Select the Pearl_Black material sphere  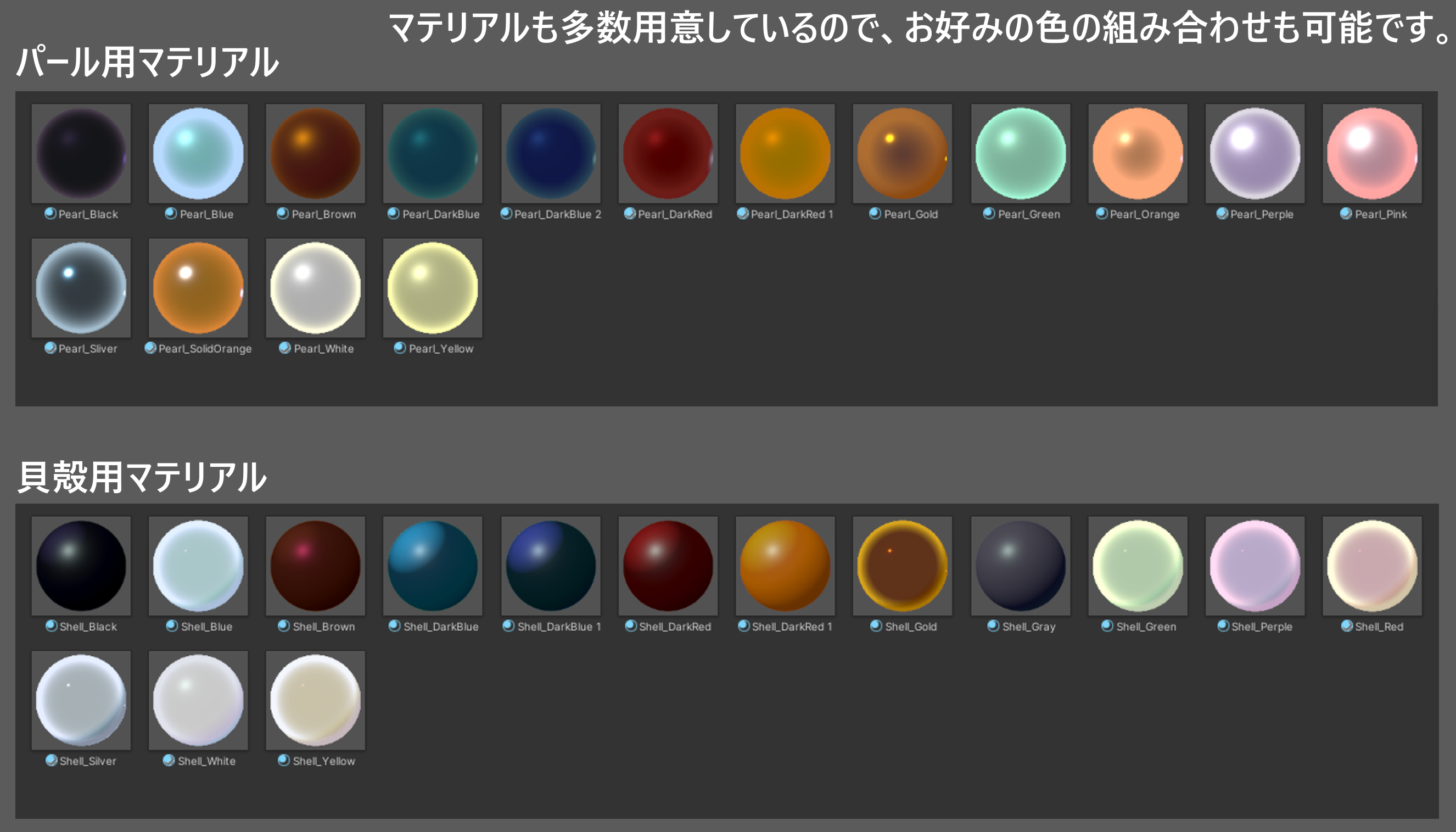point(81,153)
